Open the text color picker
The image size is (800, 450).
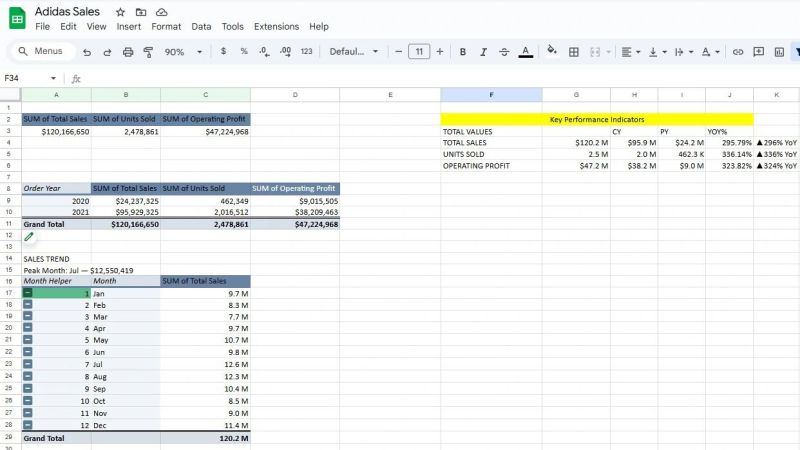pyautogui.click(x=526, y=52)
